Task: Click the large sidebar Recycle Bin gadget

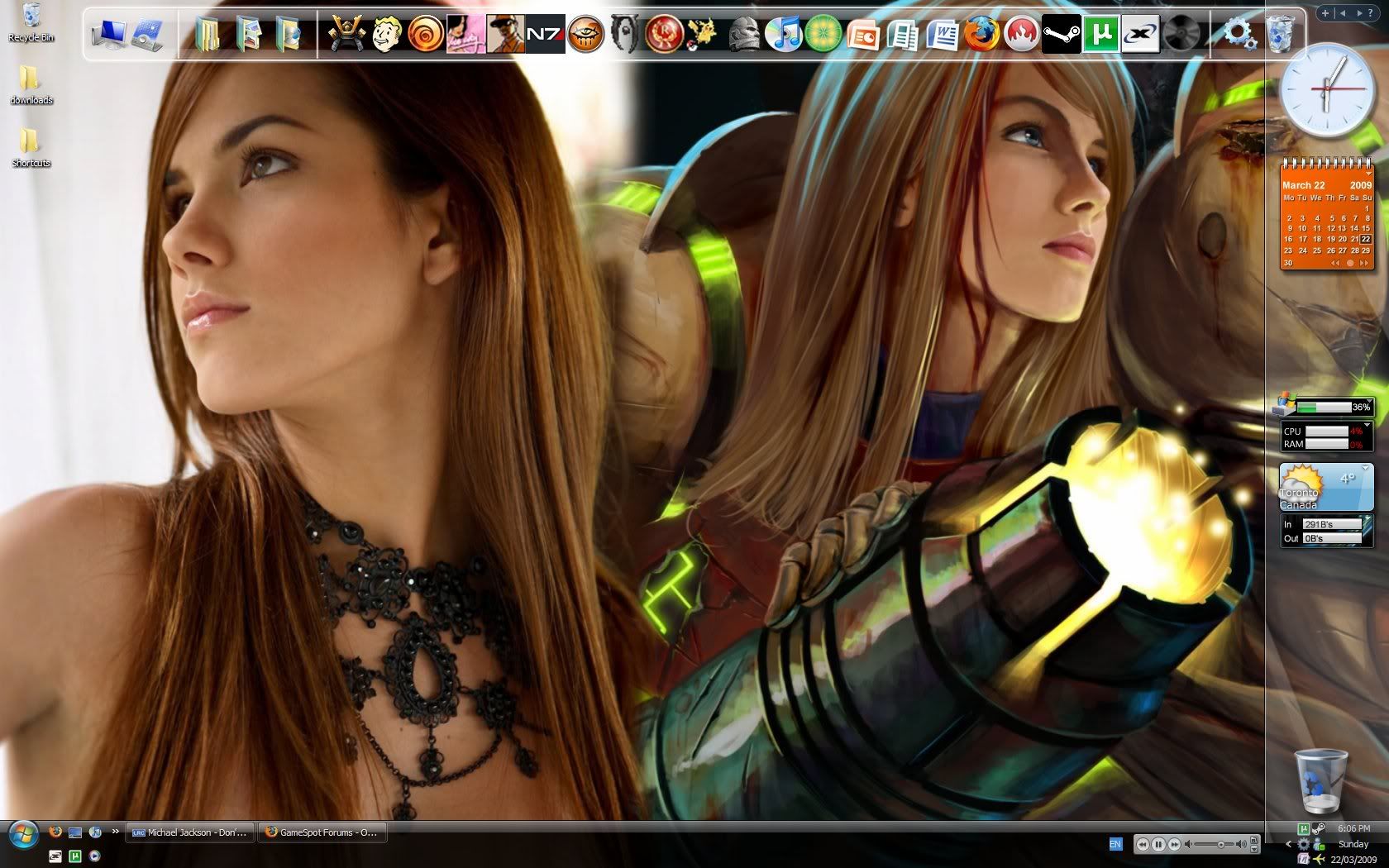Action: click(1320, 780)
